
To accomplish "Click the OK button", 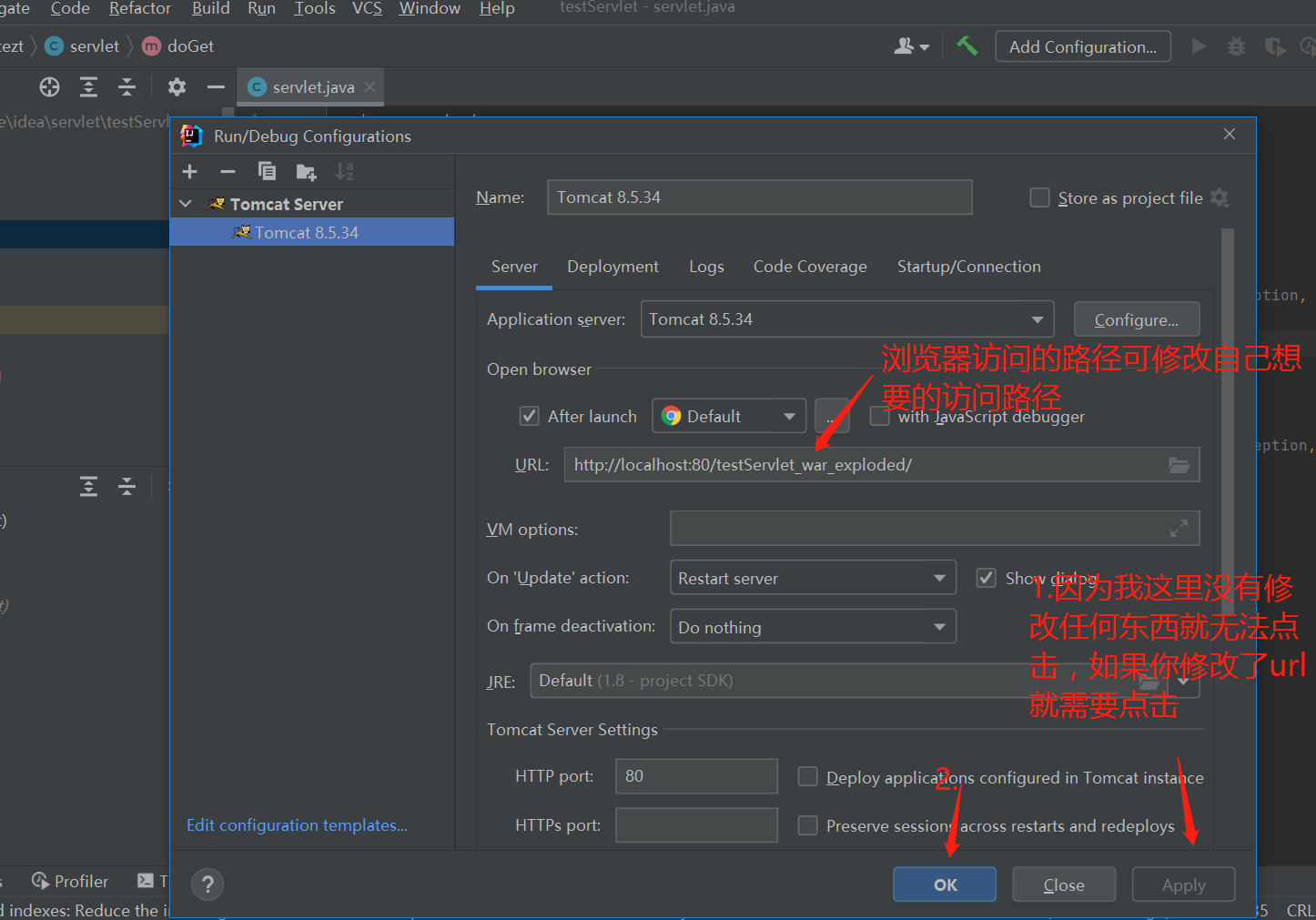I will click(x=945, y=885).
